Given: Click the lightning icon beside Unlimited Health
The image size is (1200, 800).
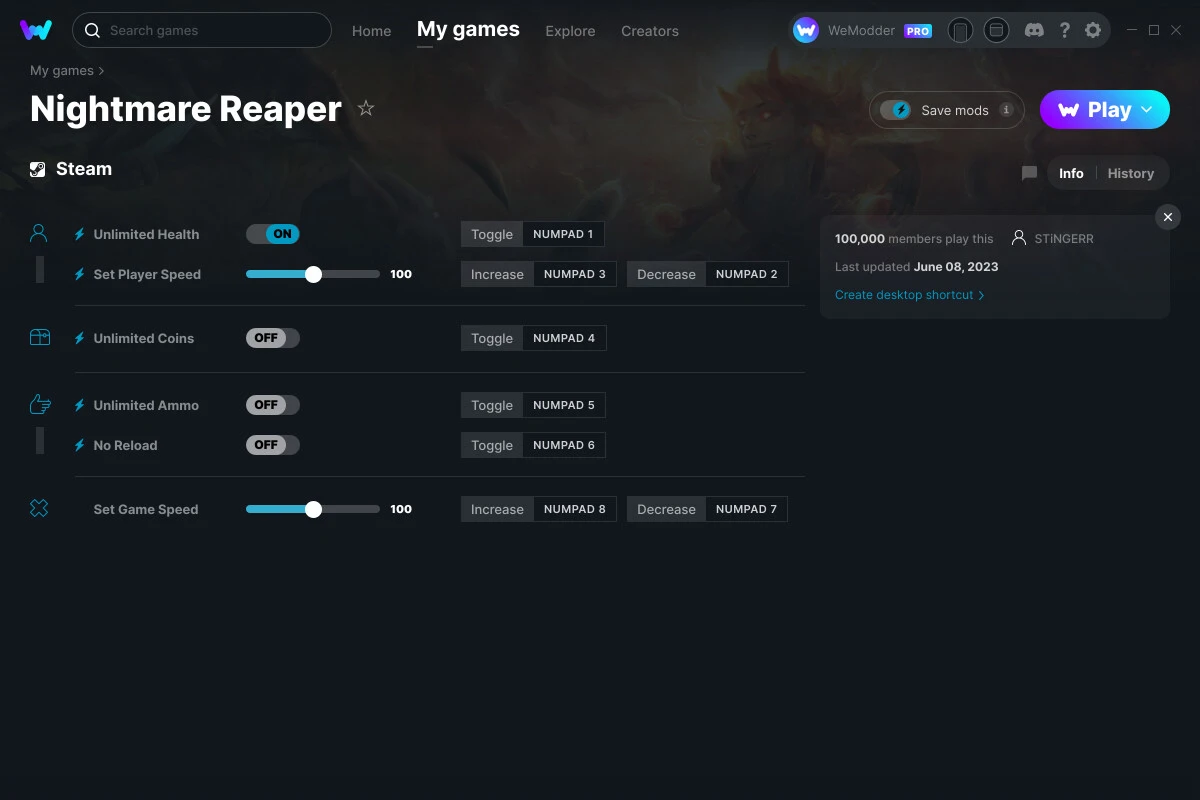Looking at the screenshot, I should click(x=79, y=234).
